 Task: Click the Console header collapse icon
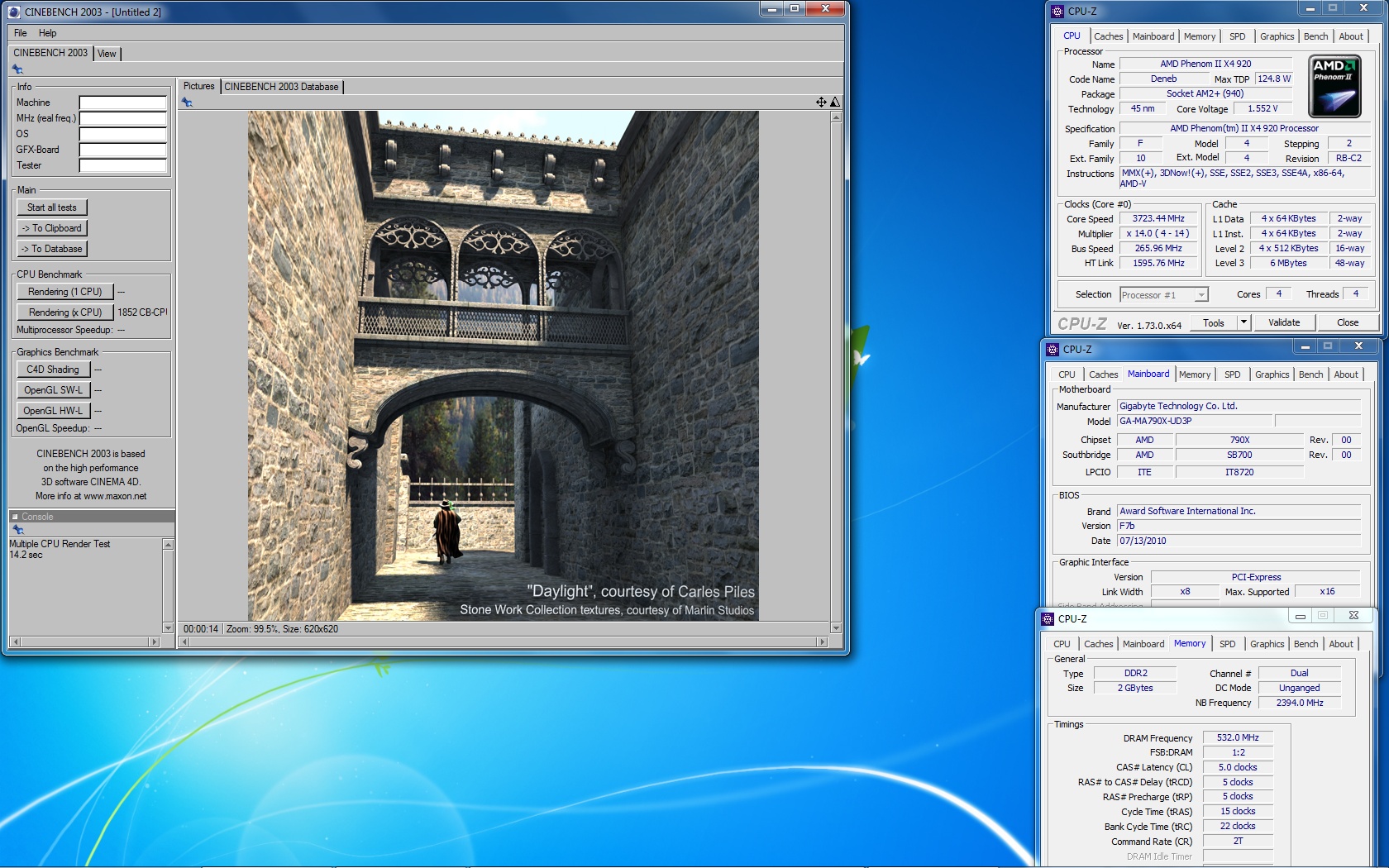coord(15,517)
